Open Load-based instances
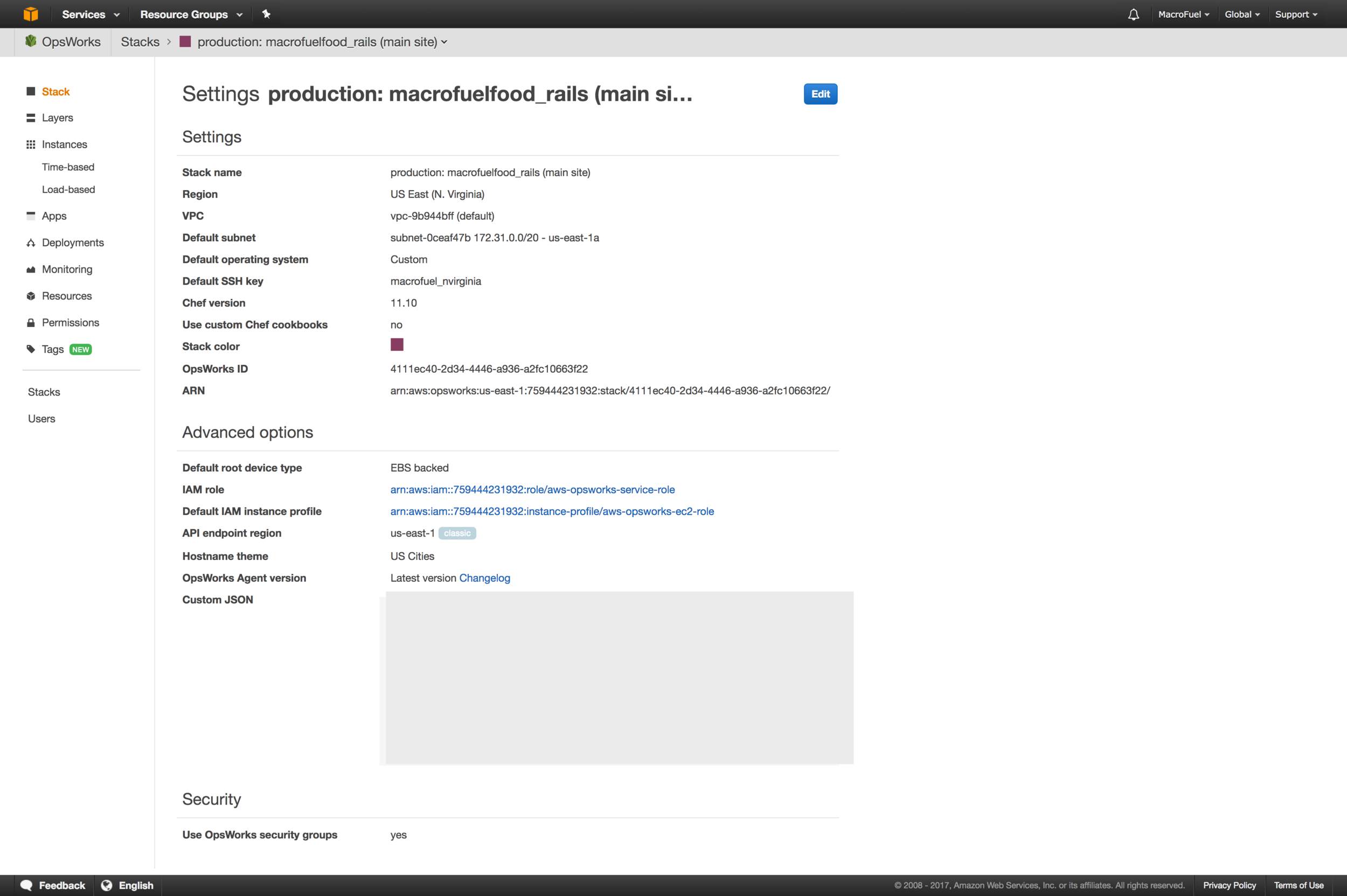Screen dimensions: 1347x896 click(68, 189)
